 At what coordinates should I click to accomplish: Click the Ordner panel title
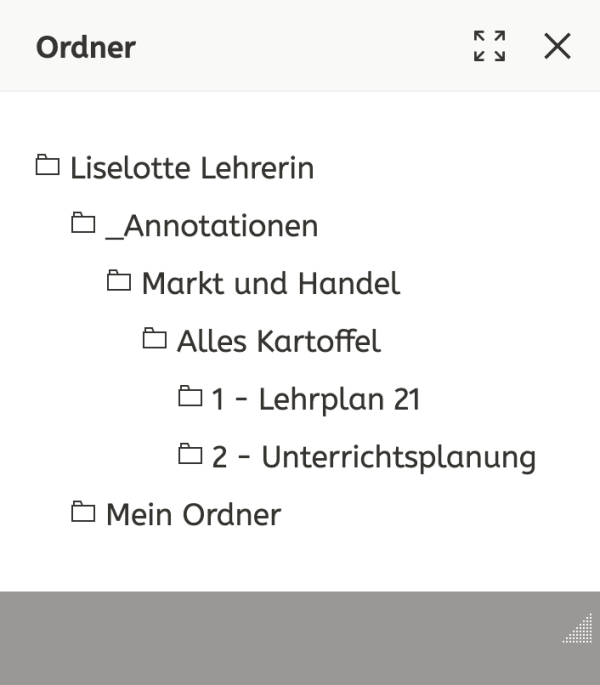click(x=86, y=47)
